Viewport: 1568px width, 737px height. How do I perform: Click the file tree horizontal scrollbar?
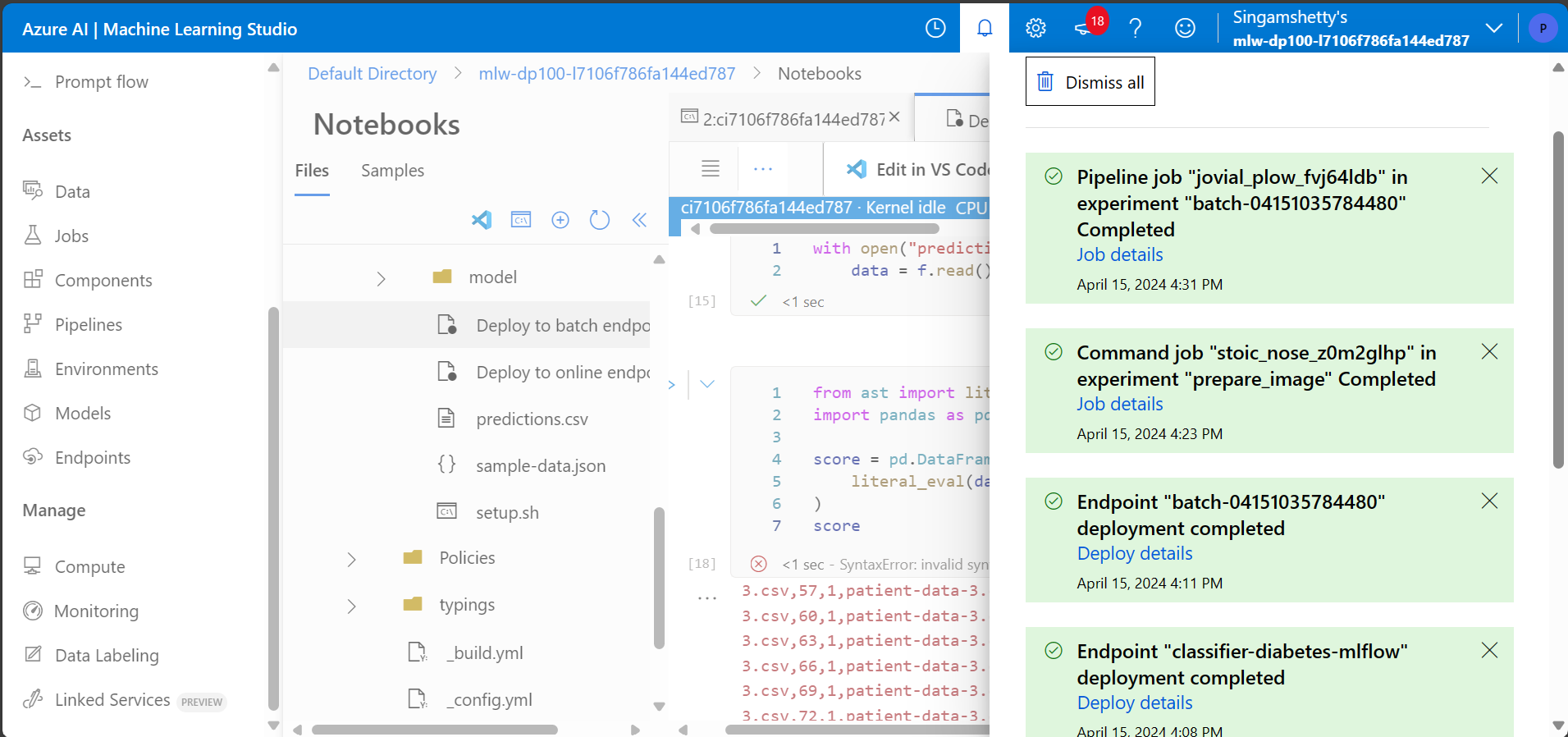[x=435, y=730]
